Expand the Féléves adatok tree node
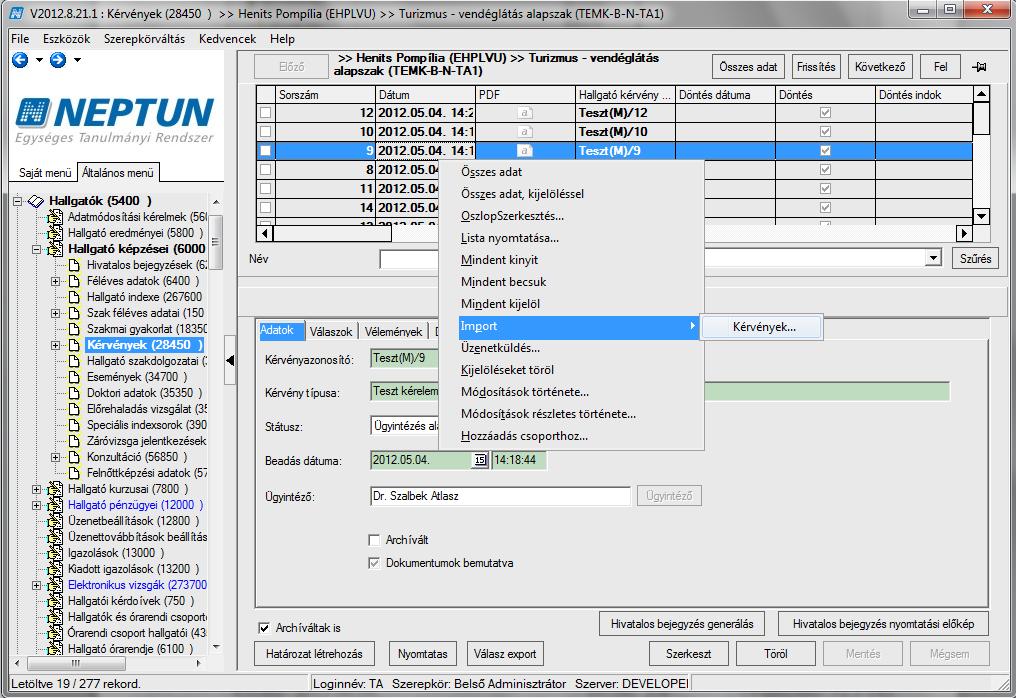The height and width of the screenshot is (698, 1016). [x=56, y=281]
